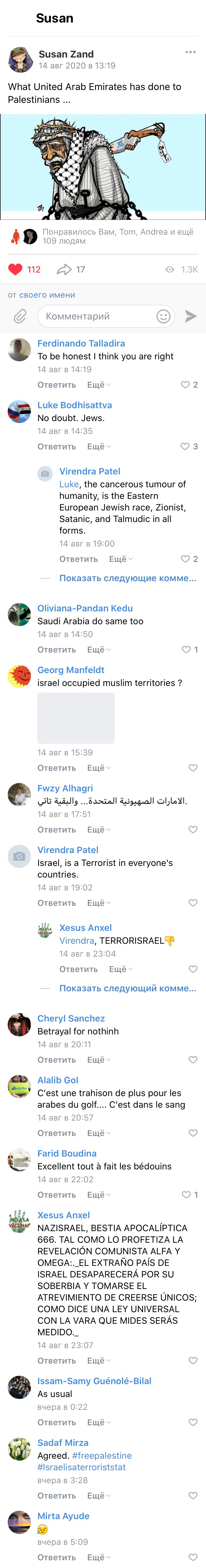
Task: Type in the Комментарий input field
Action: [x=94, y=316]
